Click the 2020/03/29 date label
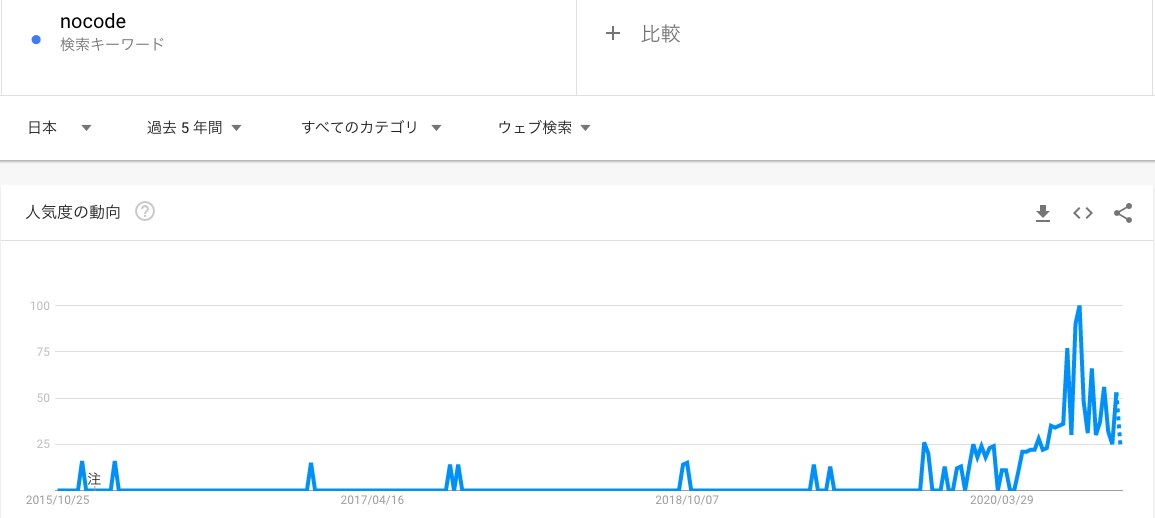Screen dimensions: 1155x518 [1001, 499]
